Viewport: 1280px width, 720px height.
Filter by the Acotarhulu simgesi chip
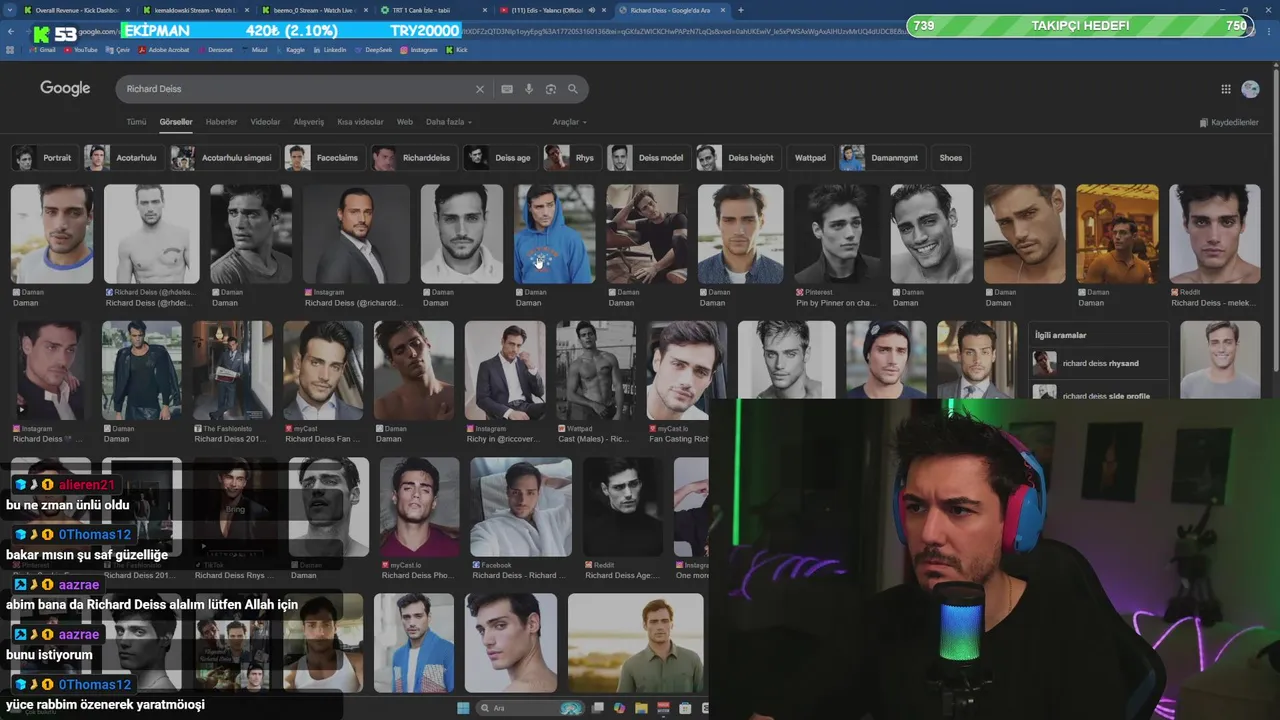224,158
